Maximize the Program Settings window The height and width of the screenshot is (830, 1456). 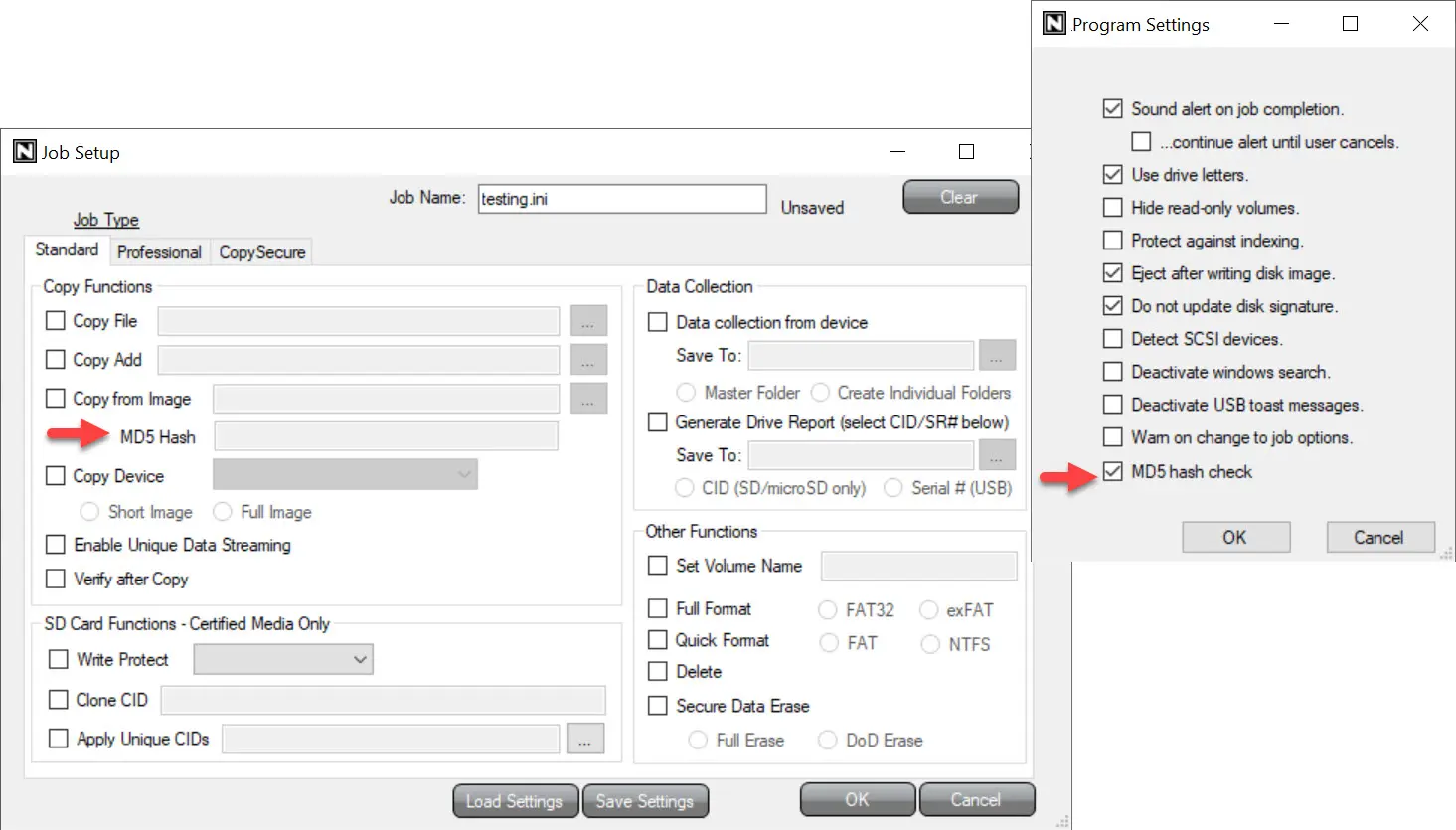[1350, 24]
